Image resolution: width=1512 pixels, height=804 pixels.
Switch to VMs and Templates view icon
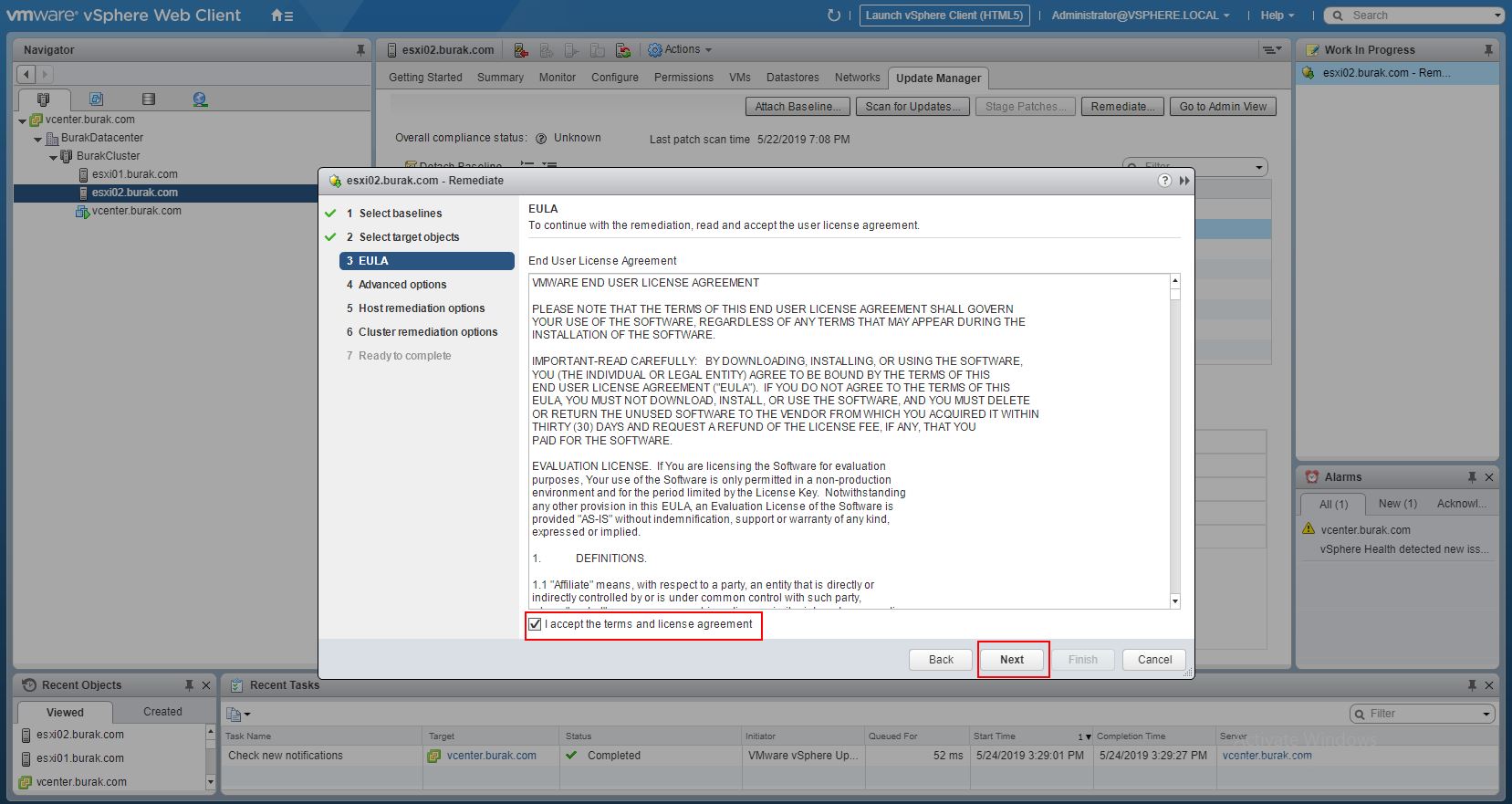pyautogui.click(x=96, y=99)
